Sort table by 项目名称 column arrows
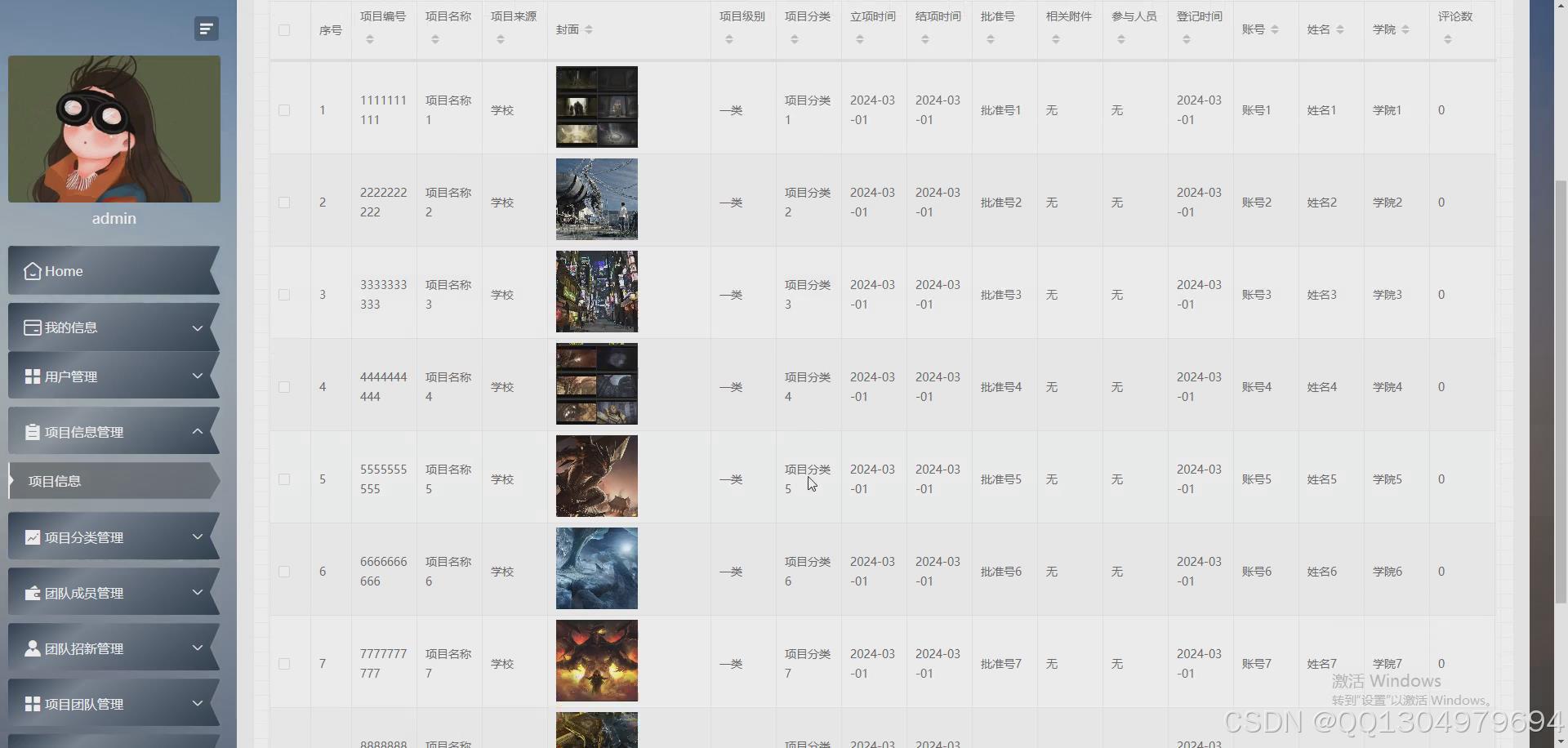 point(435,39)
